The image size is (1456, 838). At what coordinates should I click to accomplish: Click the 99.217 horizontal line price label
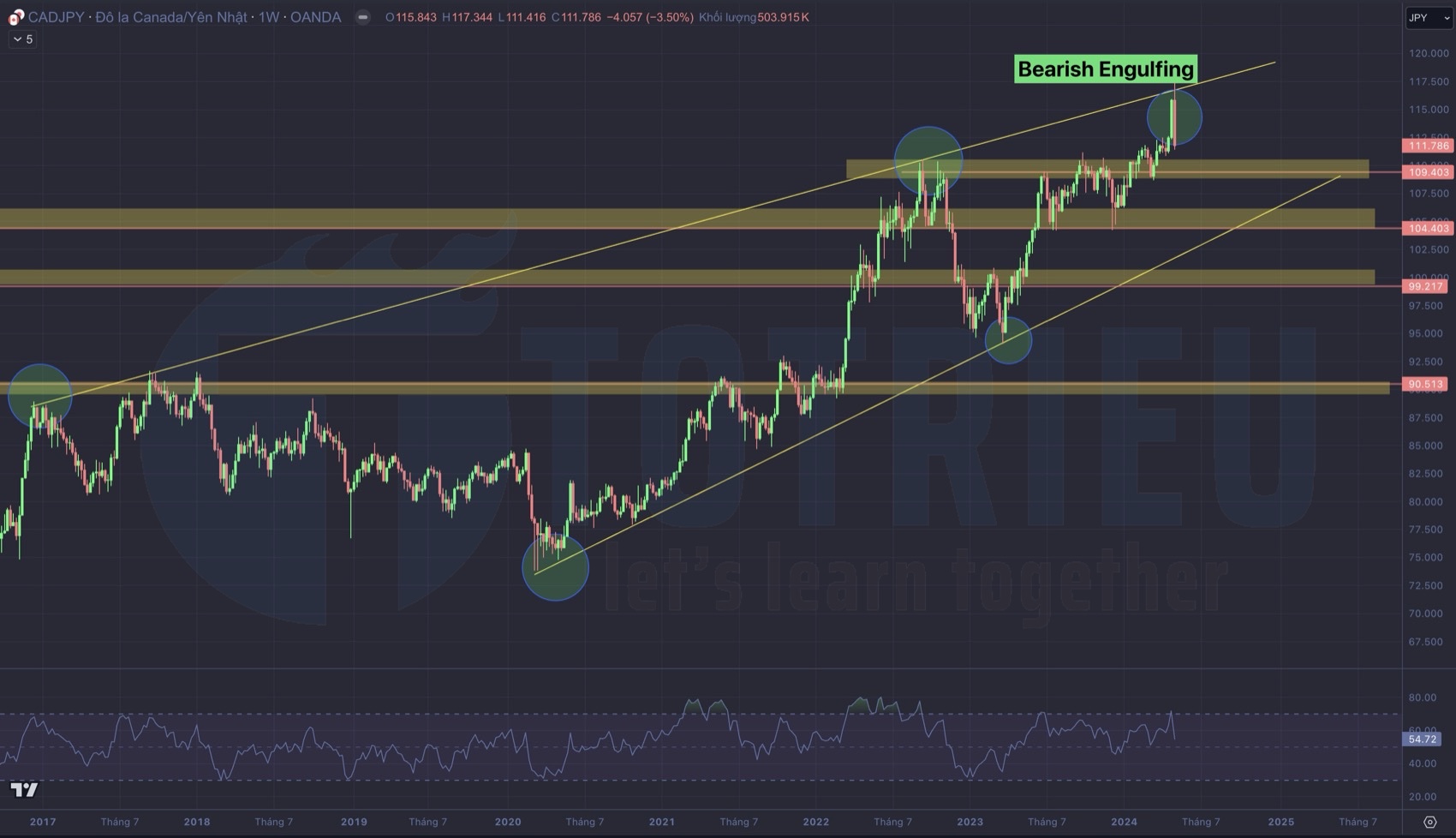[x=1425, y=286]
